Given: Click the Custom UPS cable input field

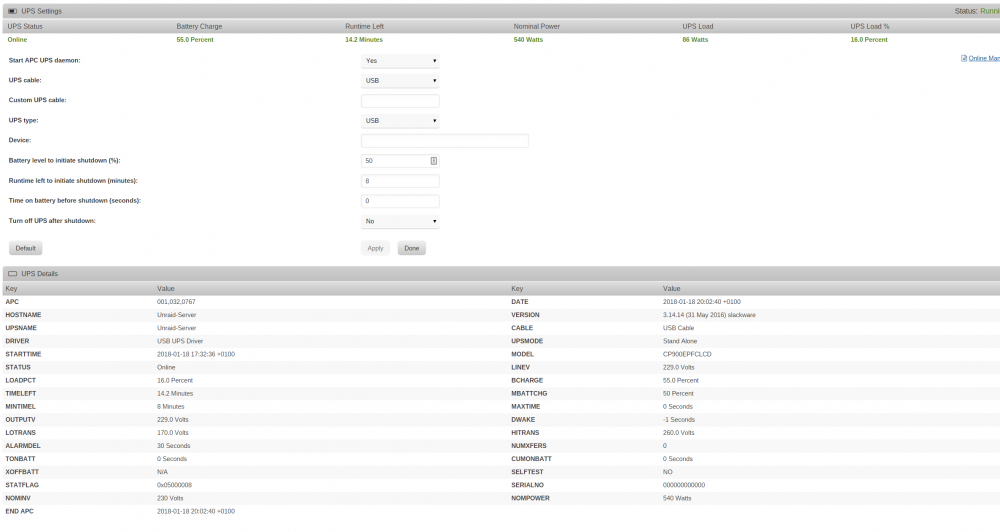Looking at the screenshot, I should [x=400, y=101].
